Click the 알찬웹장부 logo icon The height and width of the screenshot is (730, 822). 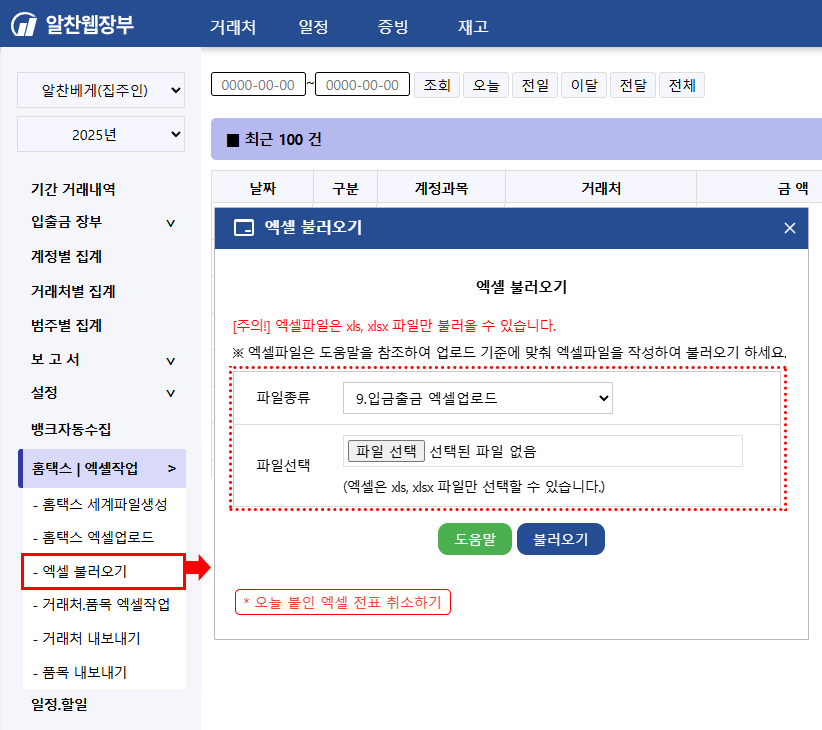[x=24, y=24]
